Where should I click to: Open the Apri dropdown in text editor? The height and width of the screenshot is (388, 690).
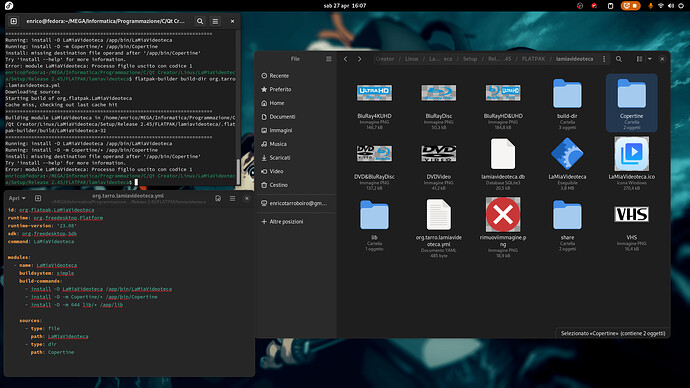tap(17, 198)
